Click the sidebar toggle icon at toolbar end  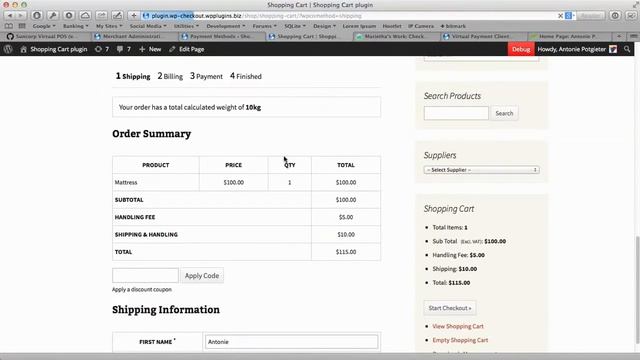(631, 16)
